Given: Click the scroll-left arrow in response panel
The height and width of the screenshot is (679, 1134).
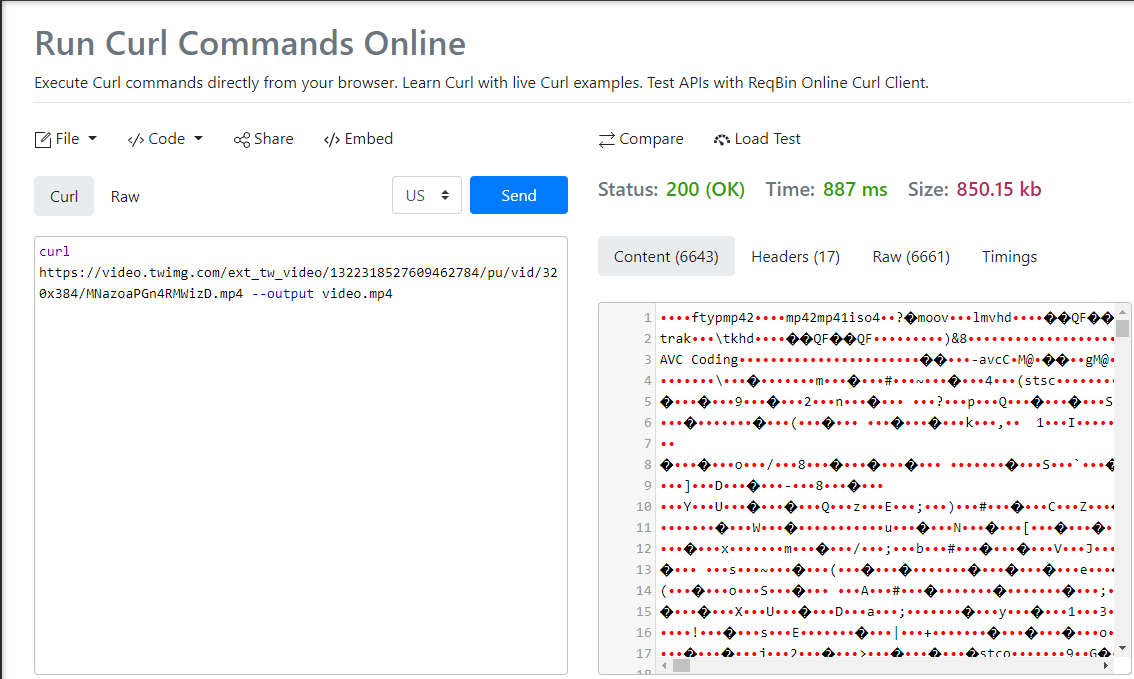Looking at the screenshot, I should tap(665, 665).
